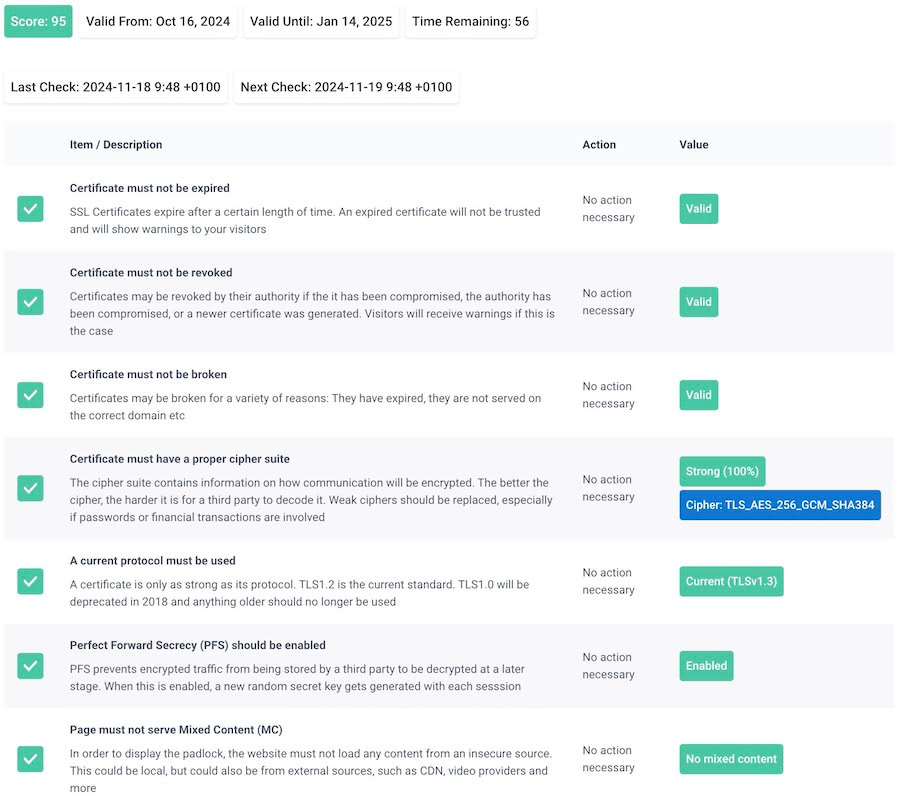The image size is (900, 810).
Task: Click the "Valid" badge for revoked certificate check
Action: click(x=698, y=302)
